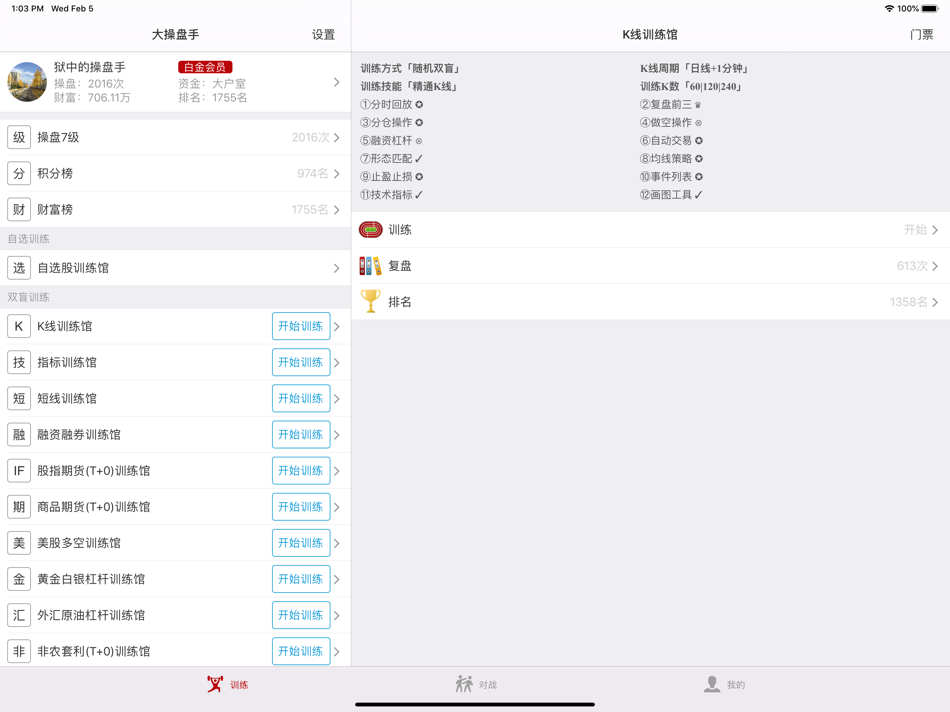Tap the battery status icon
This screenshot has width=950, height=712.
931,8
